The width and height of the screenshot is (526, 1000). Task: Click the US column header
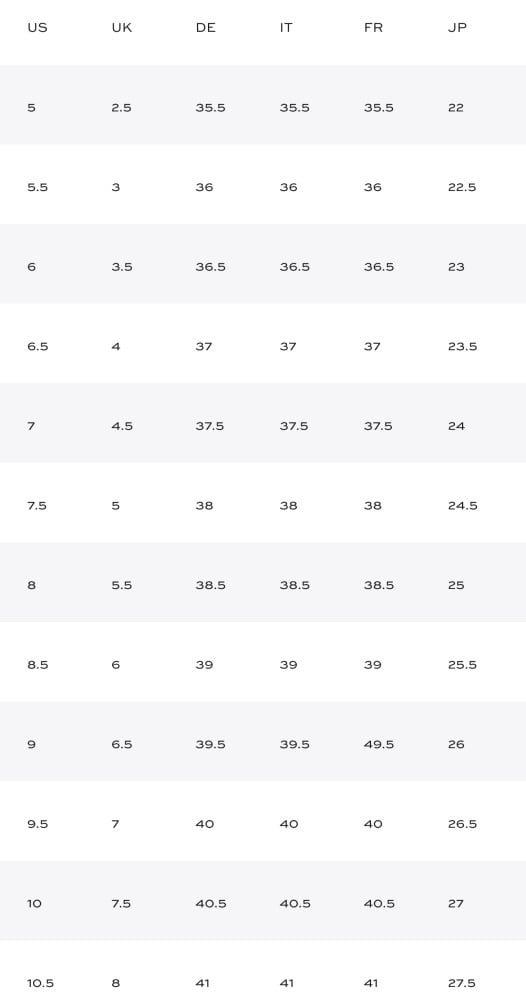[37, 28]
